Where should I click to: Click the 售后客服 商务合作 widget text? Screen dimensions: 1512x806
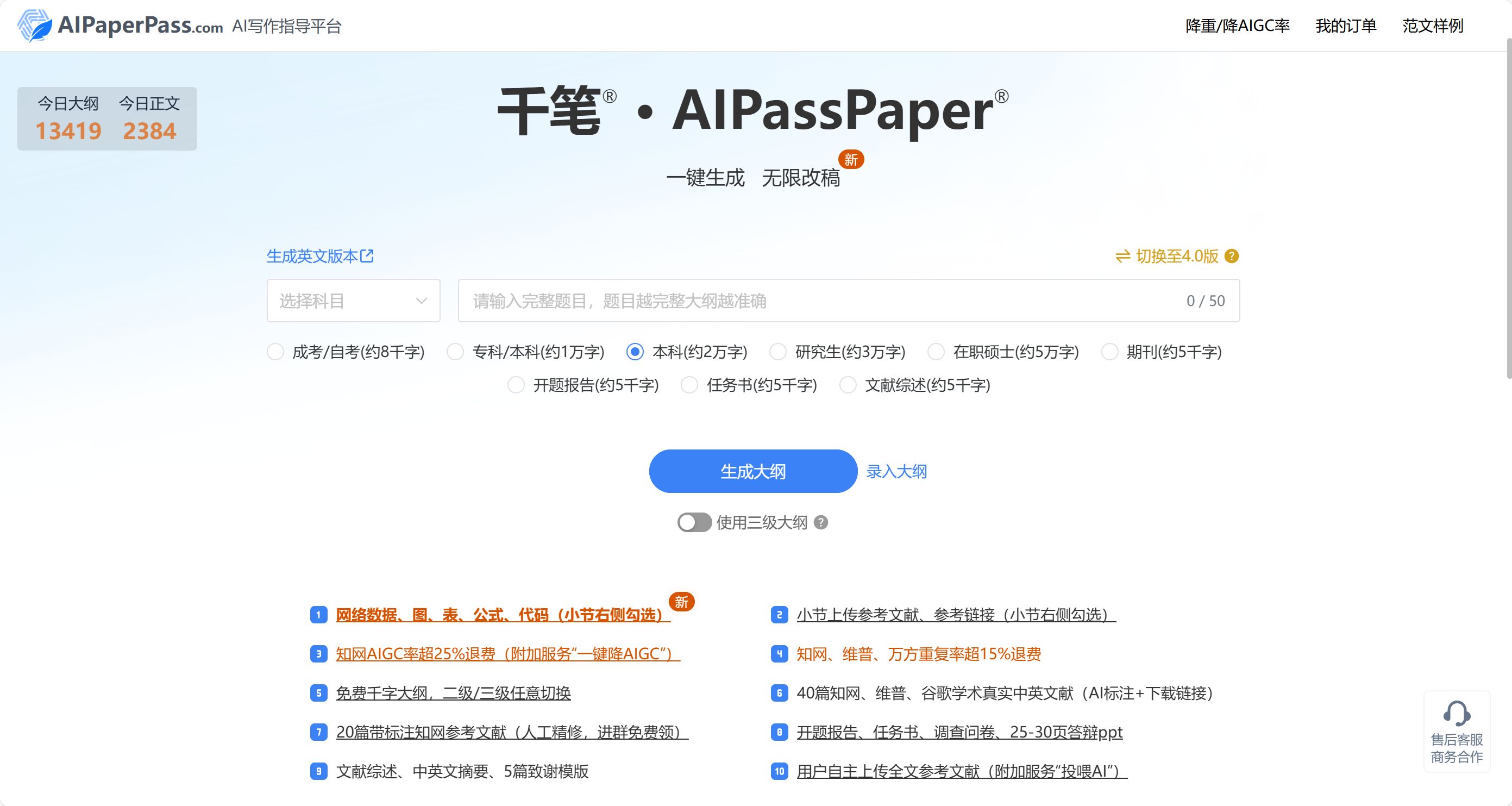coord(1457,748)
